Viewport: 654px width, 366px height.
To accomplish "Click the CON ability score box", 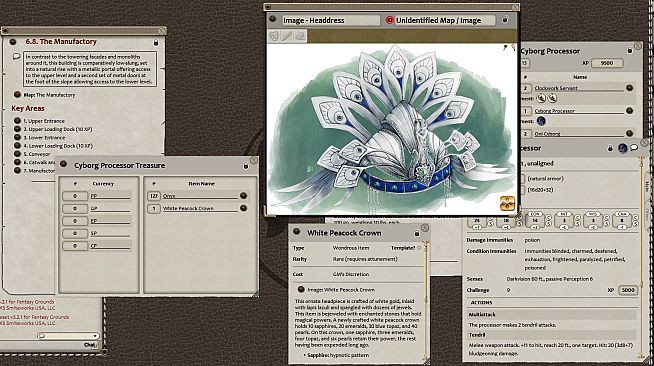I will [x=535, y=221].
